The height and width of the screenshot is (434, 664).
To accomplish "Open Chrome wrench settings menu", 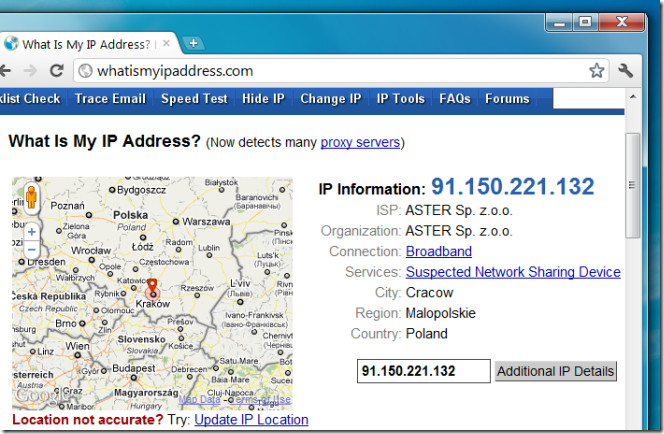I will [x=625, y=70].
